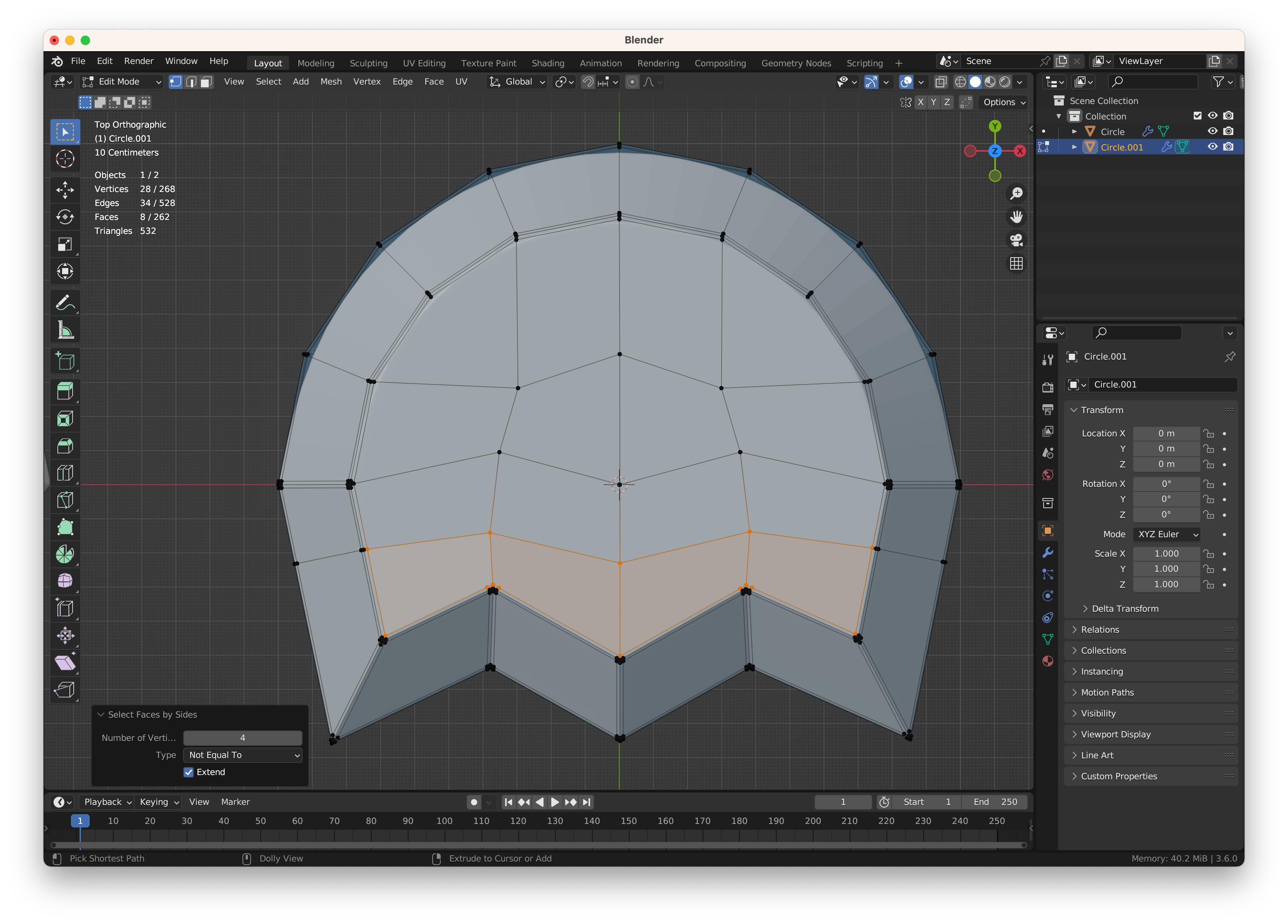Image resolution: width=1288 pixels, height=924 pixels.
Task: Open the Playback popover
Action: [107, 802]
